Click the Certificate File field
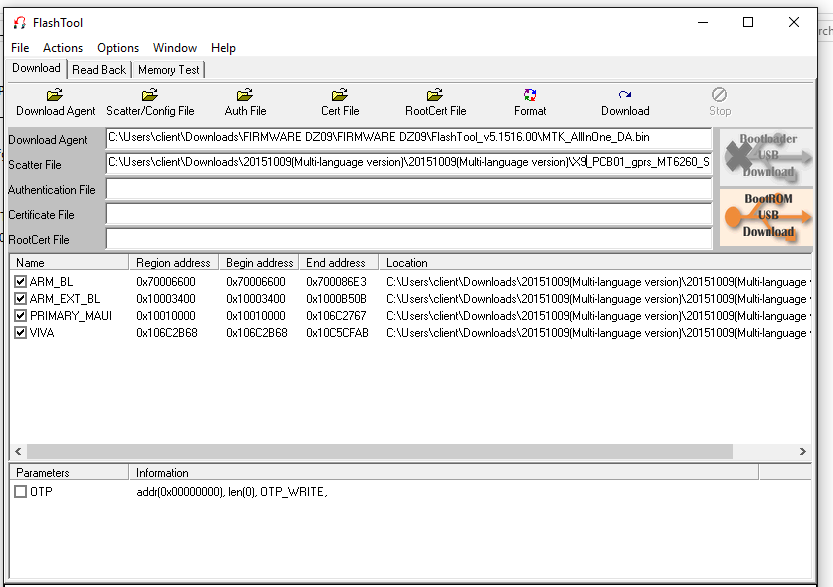 [409, 214]
